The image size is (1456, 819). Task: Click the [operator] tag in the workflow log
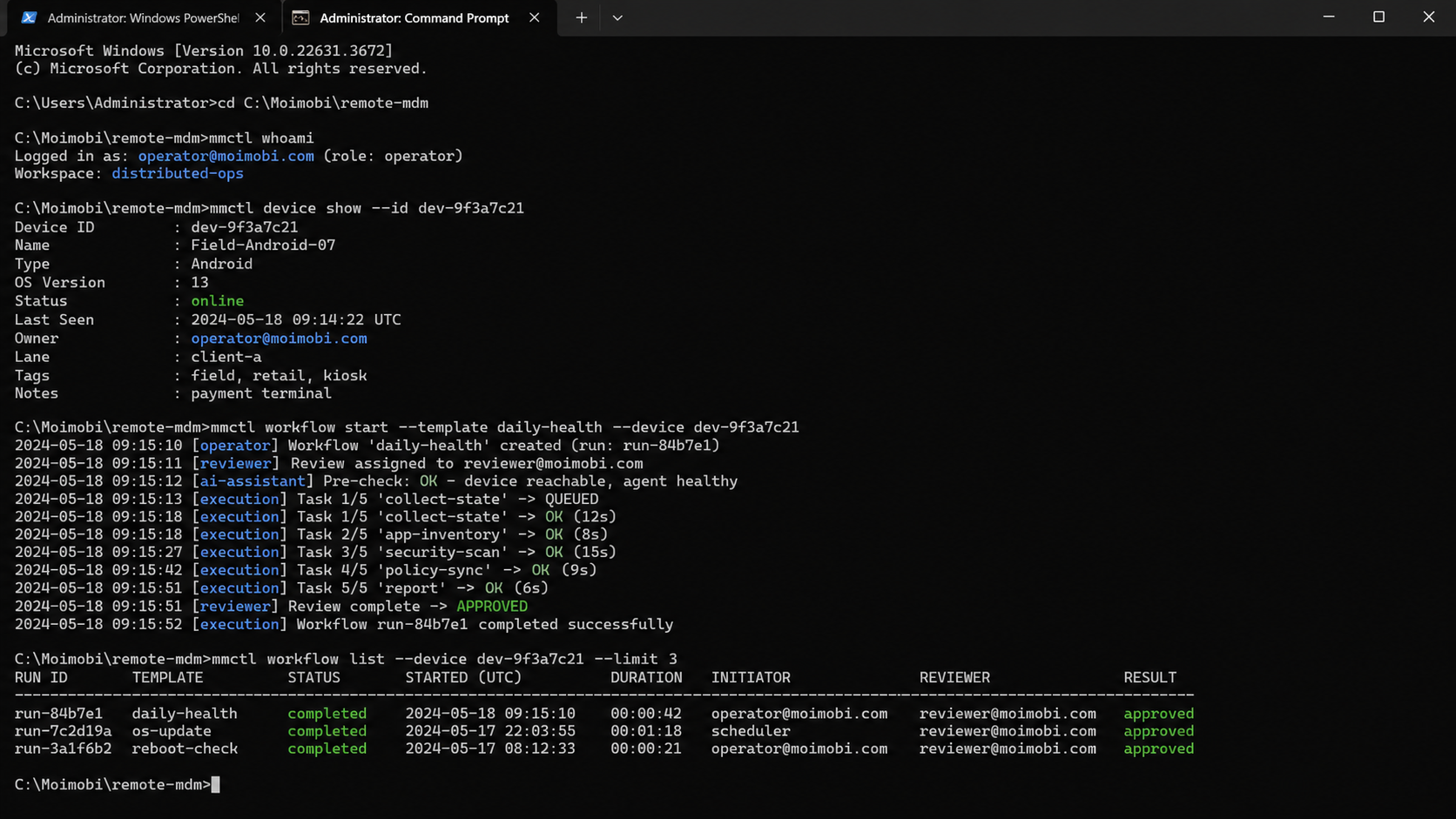pyautogui.click(x=235, y=446)
